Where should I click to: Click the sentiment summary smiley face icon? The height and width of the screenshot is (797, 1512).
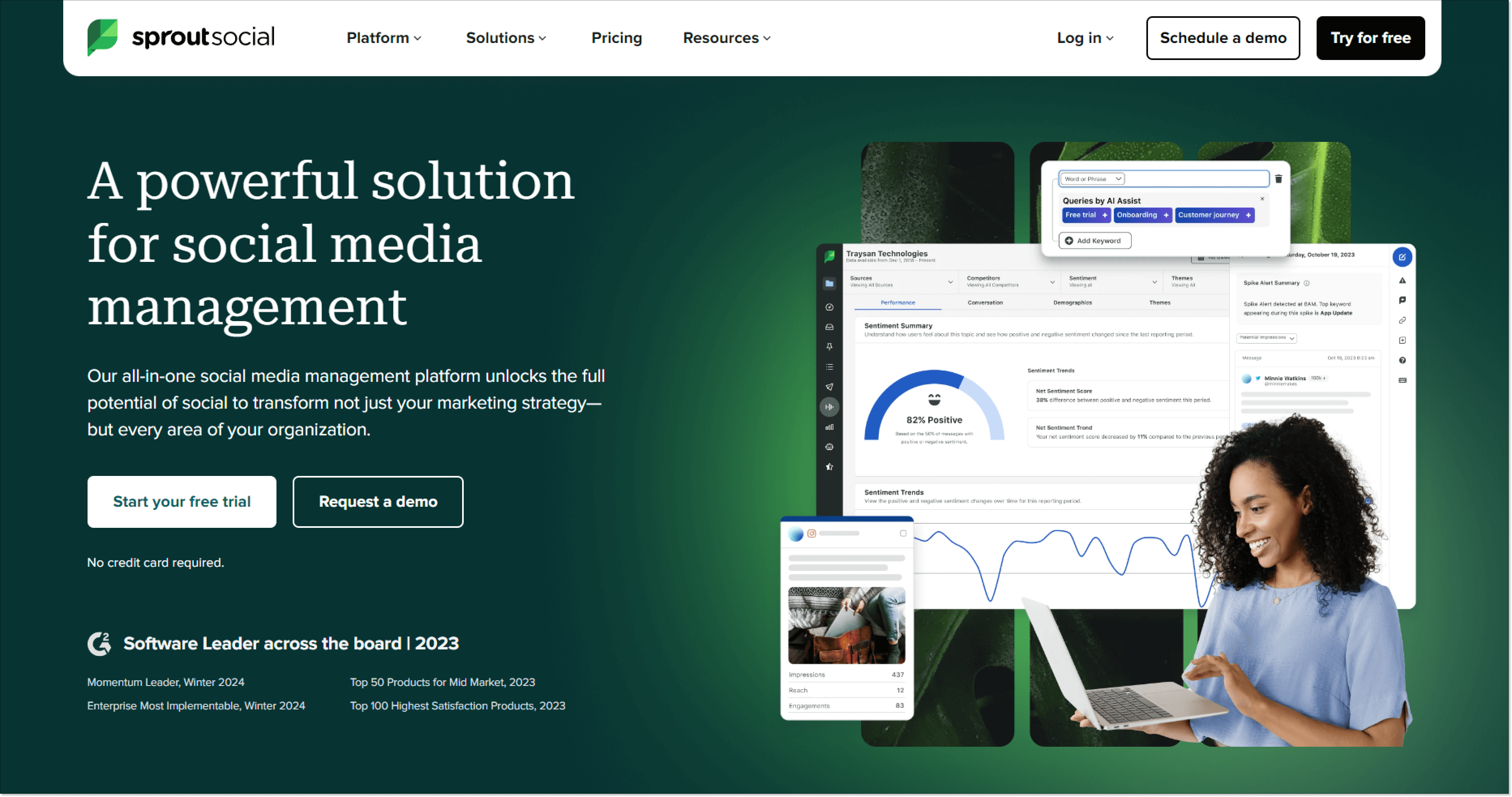[x=931, y=400]
